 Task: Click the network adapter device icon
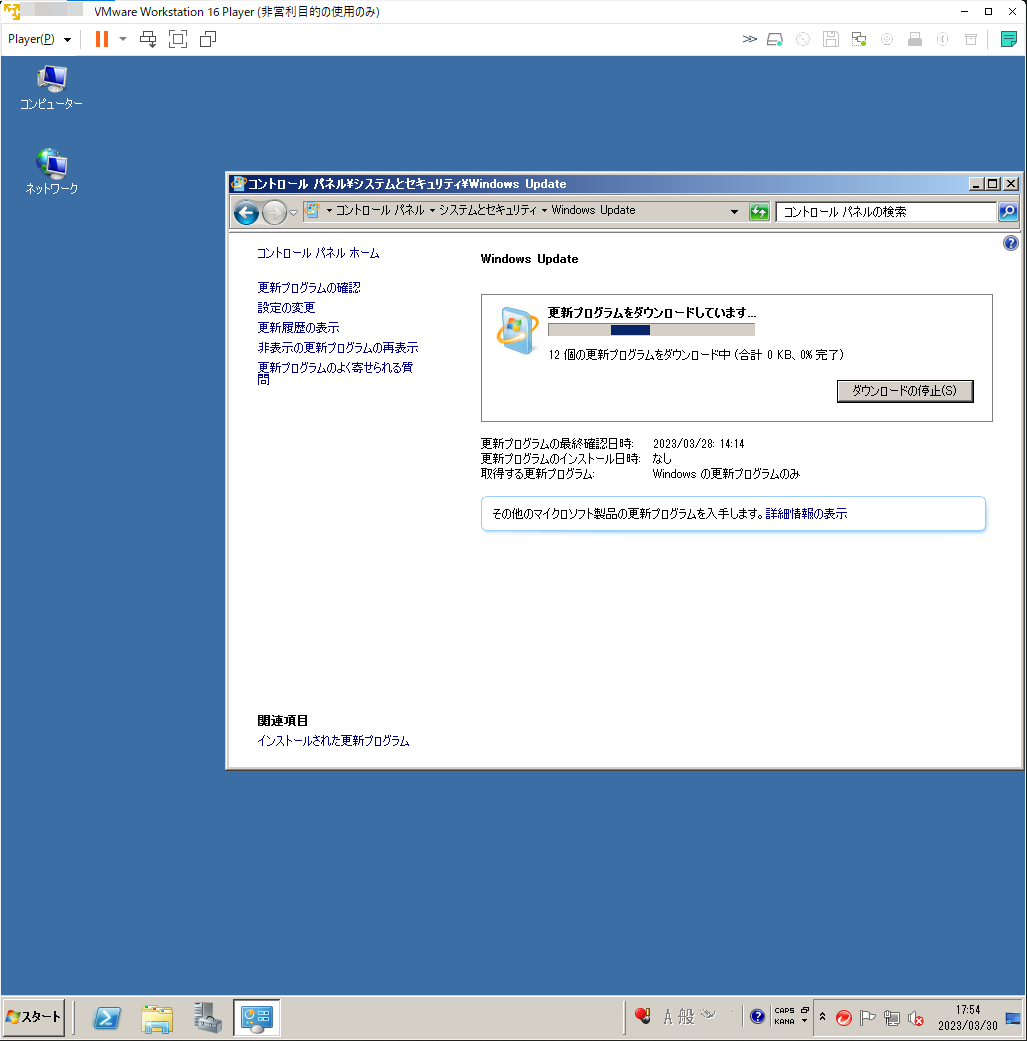[x=859, y=39]
